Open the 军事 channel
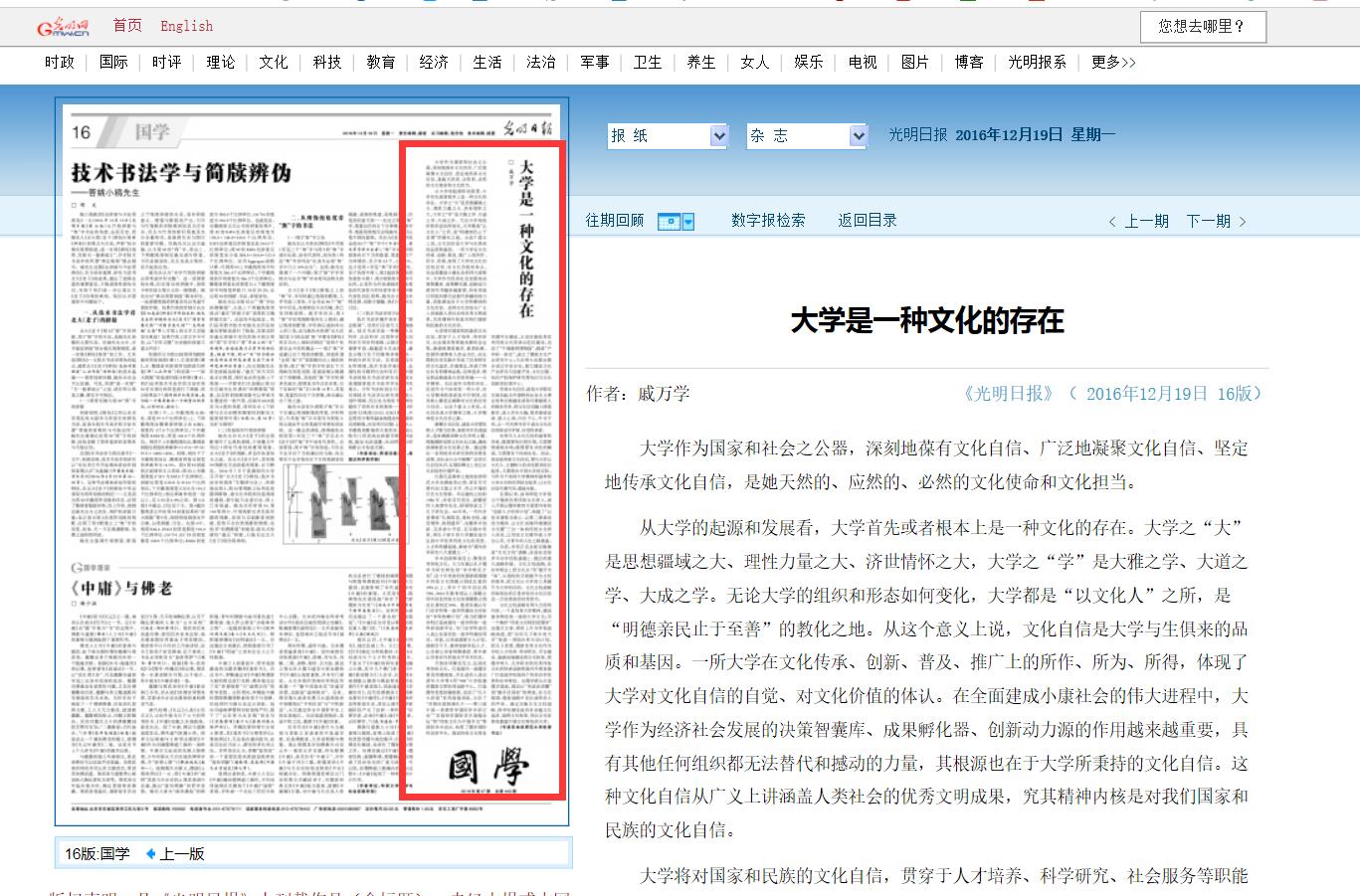Viewport: 1360px width, 896px height. click(x=594, y=62)
